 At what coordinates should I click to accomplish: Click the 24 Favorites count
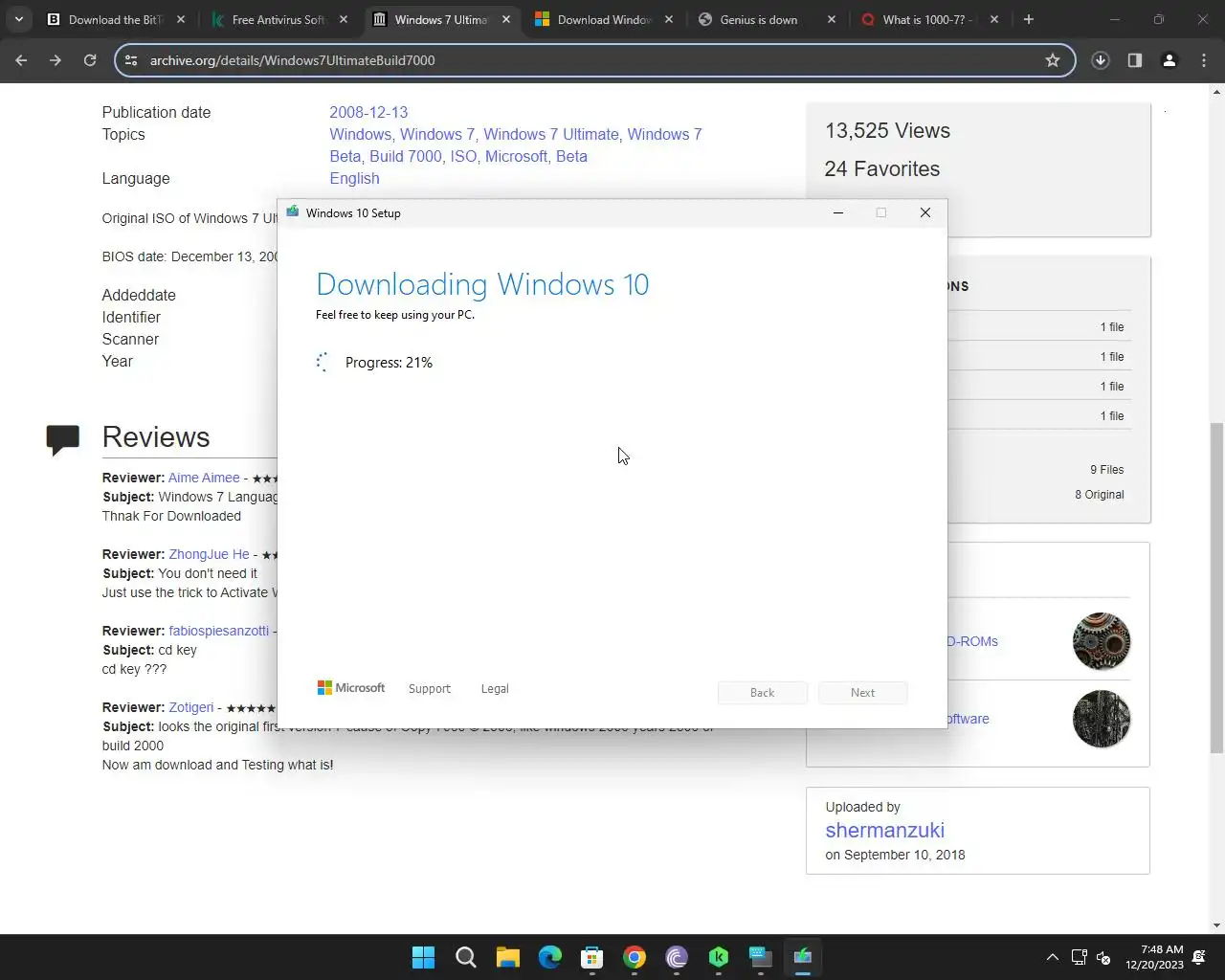[882, 168]
